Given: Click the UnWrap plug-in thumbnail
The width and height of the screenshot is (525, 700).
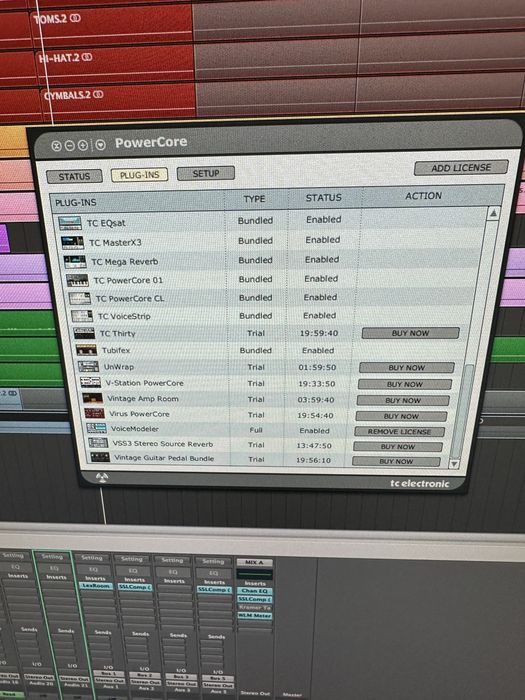Looking at the screenshot, I should [88, 367].
